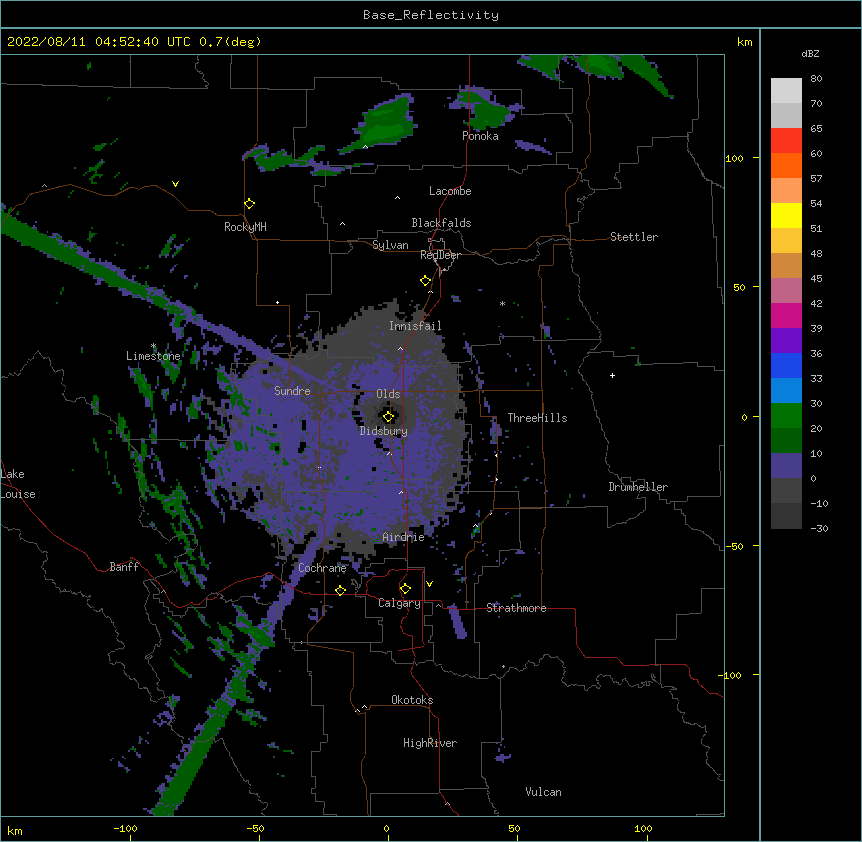Click the Limestone label
The image size is (862, 842).
153,356
